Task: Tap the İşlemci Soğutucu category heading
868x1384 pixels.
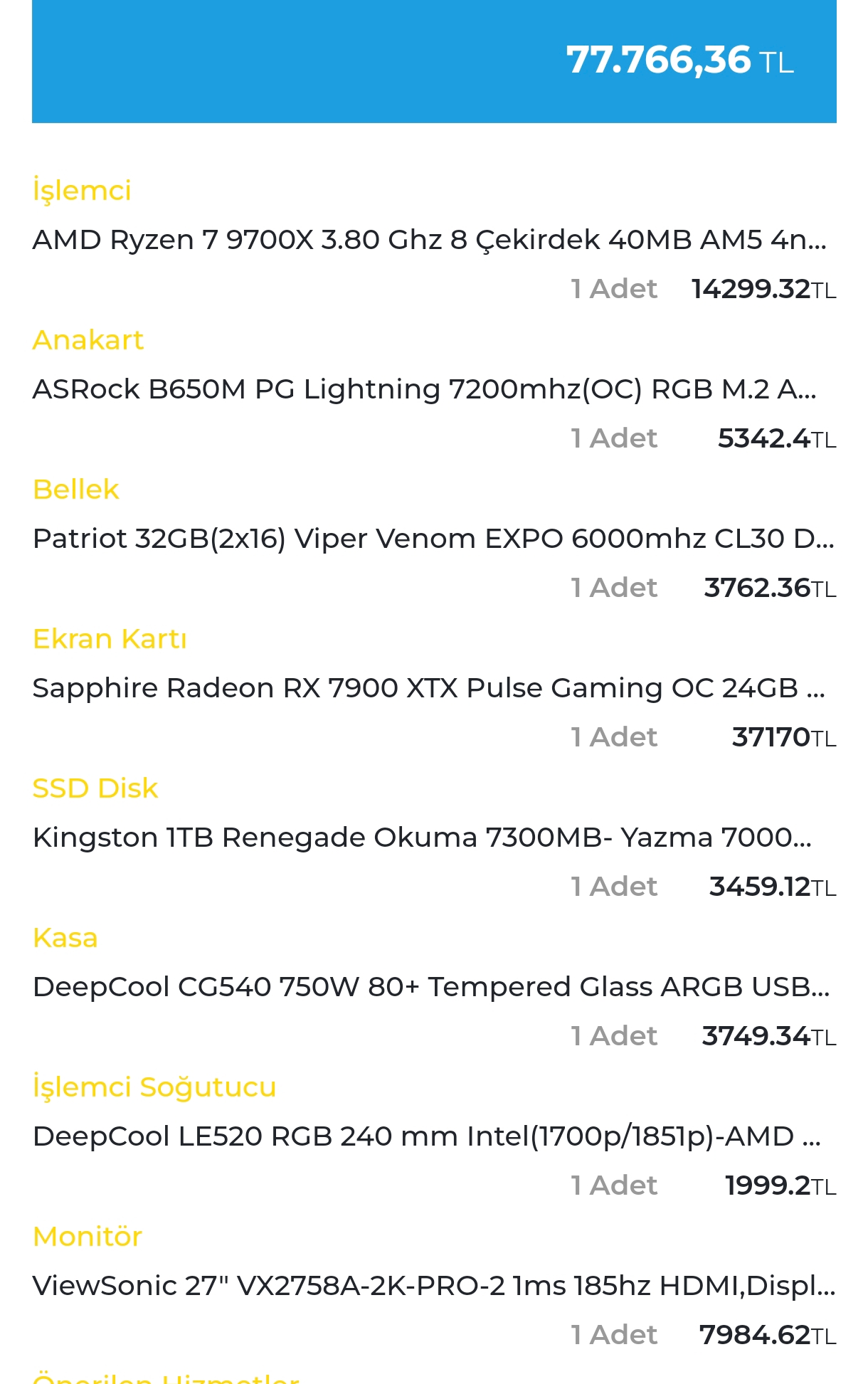Action: tap(154, 1087)
